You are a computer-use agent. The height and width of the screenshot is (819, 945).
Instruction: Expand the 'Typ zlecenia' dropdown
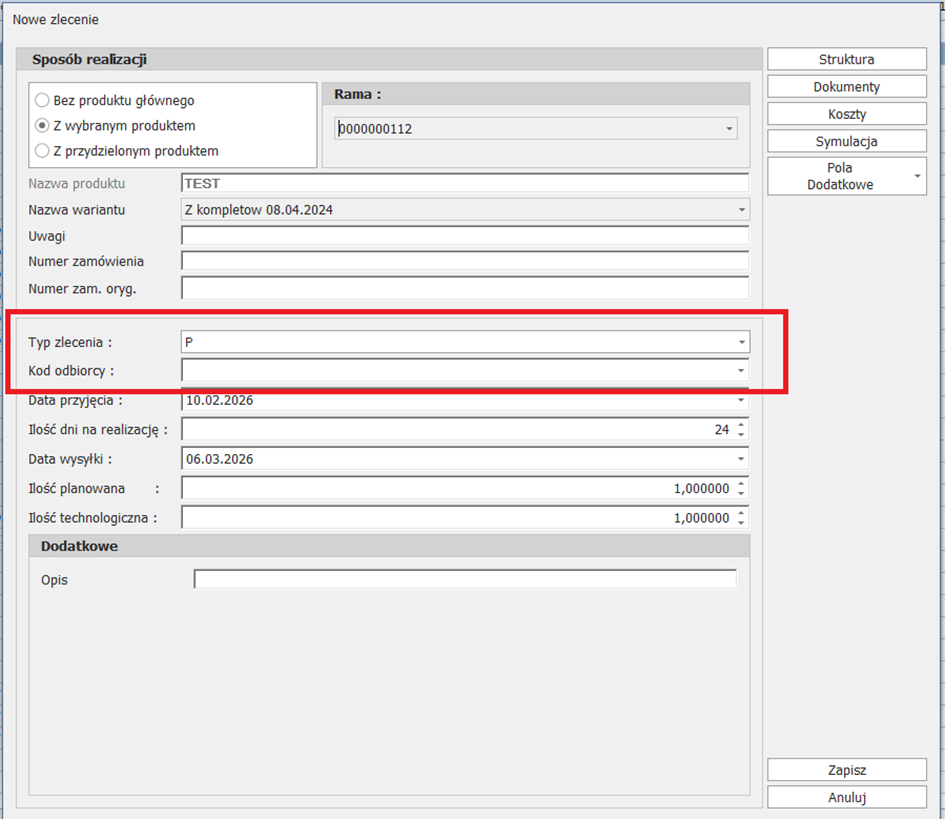pos(741,342)
